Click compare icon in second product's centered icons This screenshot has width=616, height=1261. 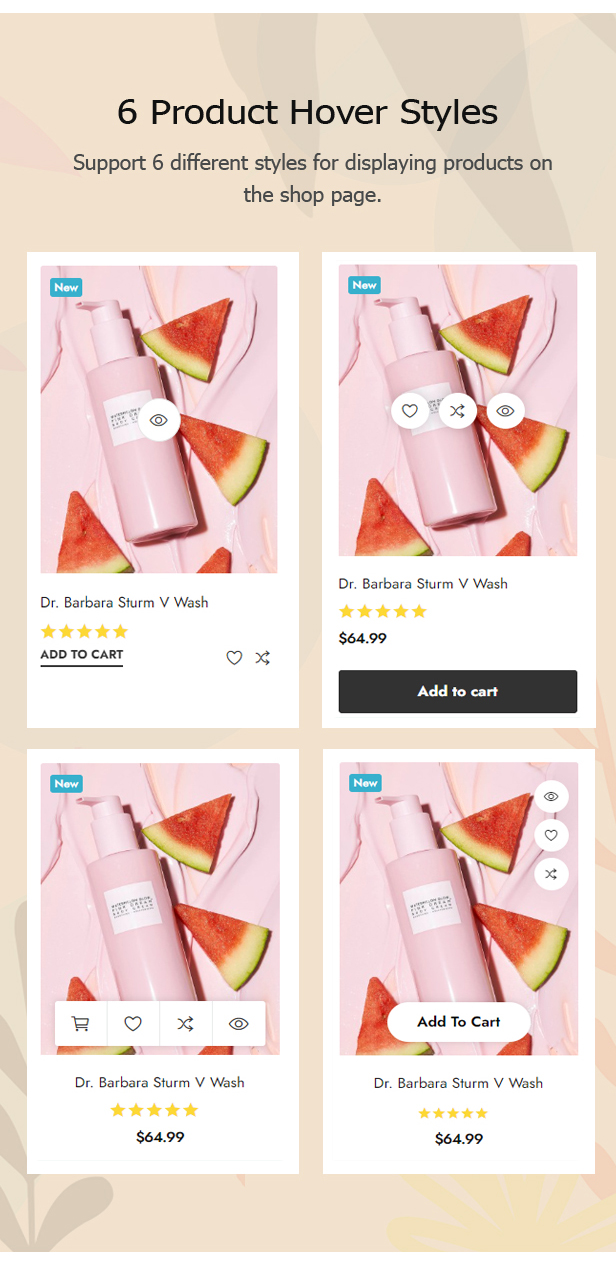click(x=457, y=410)
